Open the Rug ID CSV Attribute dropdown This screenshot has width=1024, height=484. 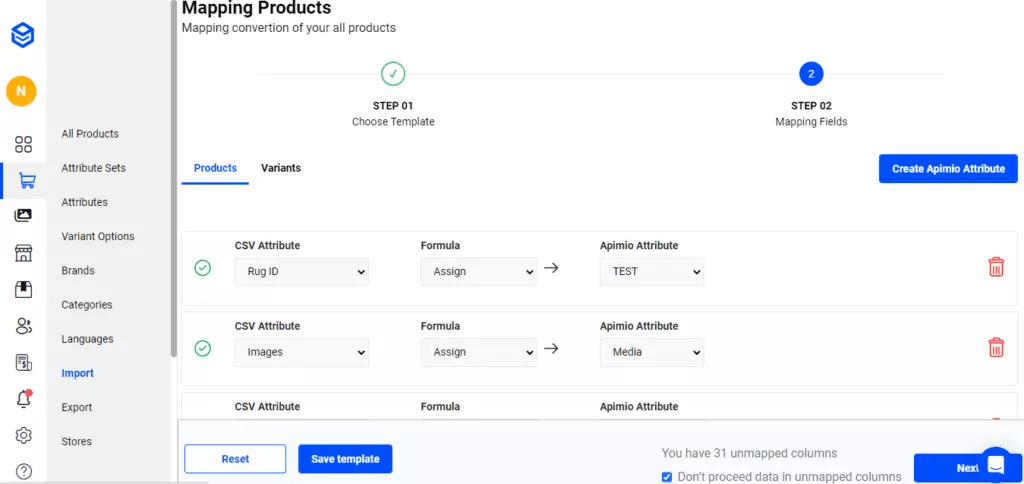coord(301,271)
